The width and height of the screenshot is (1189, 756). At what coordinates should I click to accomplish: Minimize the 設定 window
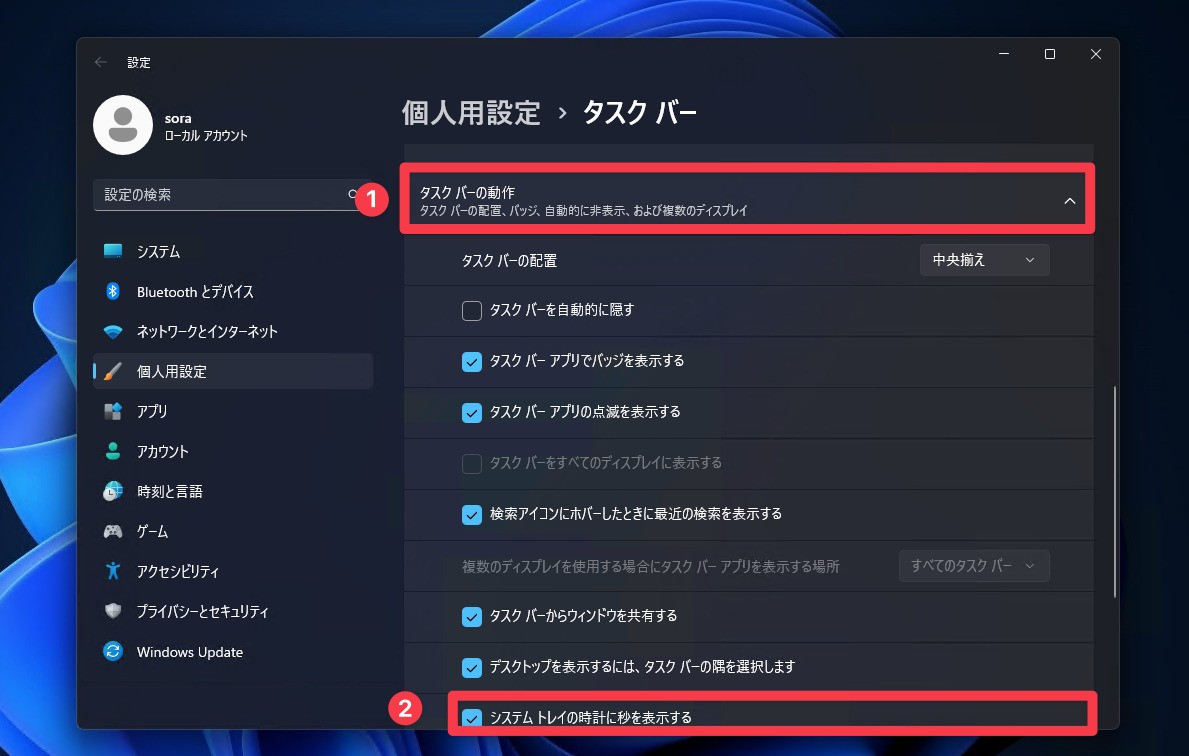1004,54
